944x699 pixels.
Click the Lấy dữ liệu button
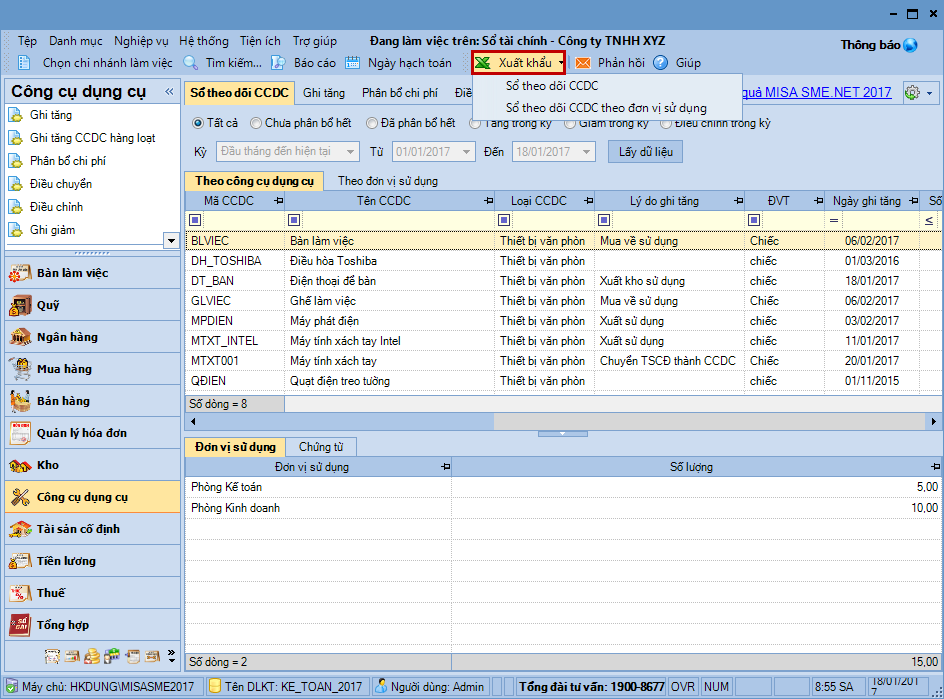[x=645, y=152]
